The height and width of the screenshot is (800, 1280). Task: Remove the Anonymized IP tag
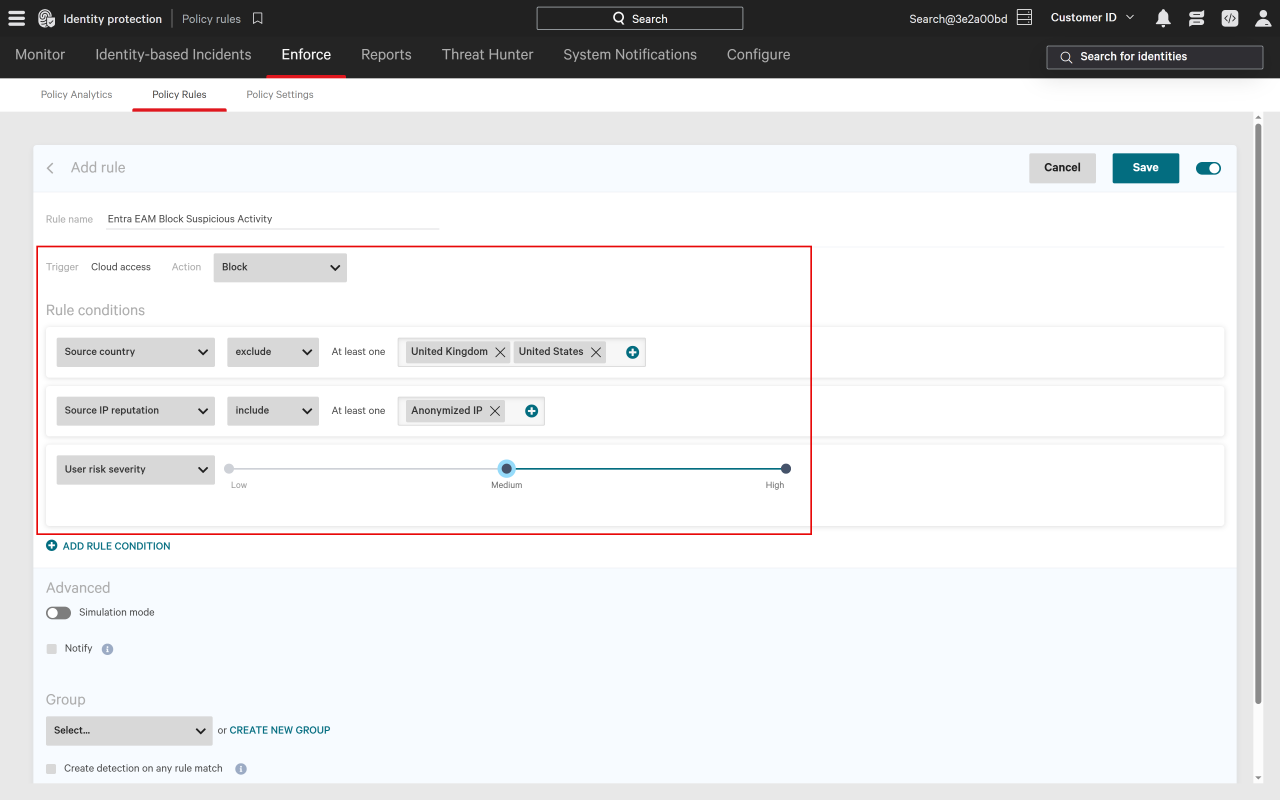(495, 411)
